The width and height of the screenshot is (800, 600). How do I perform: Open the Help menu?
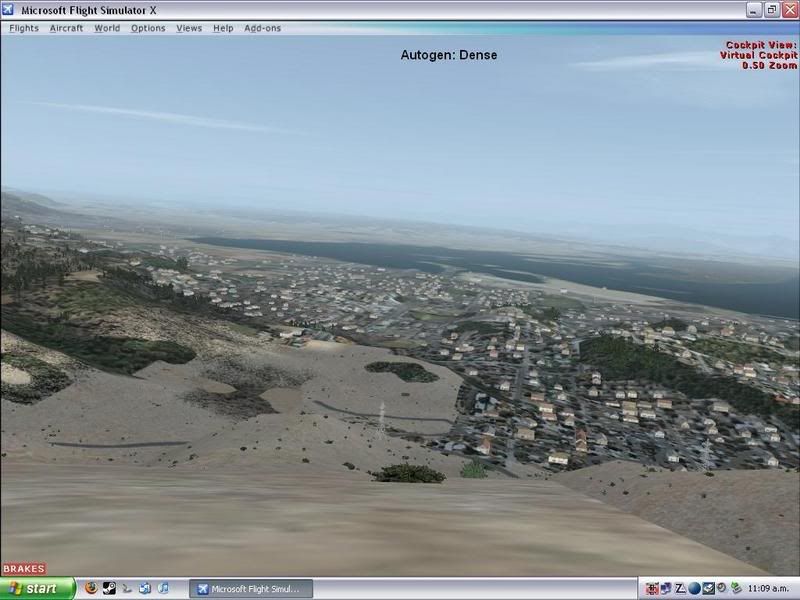click(223, 28)
